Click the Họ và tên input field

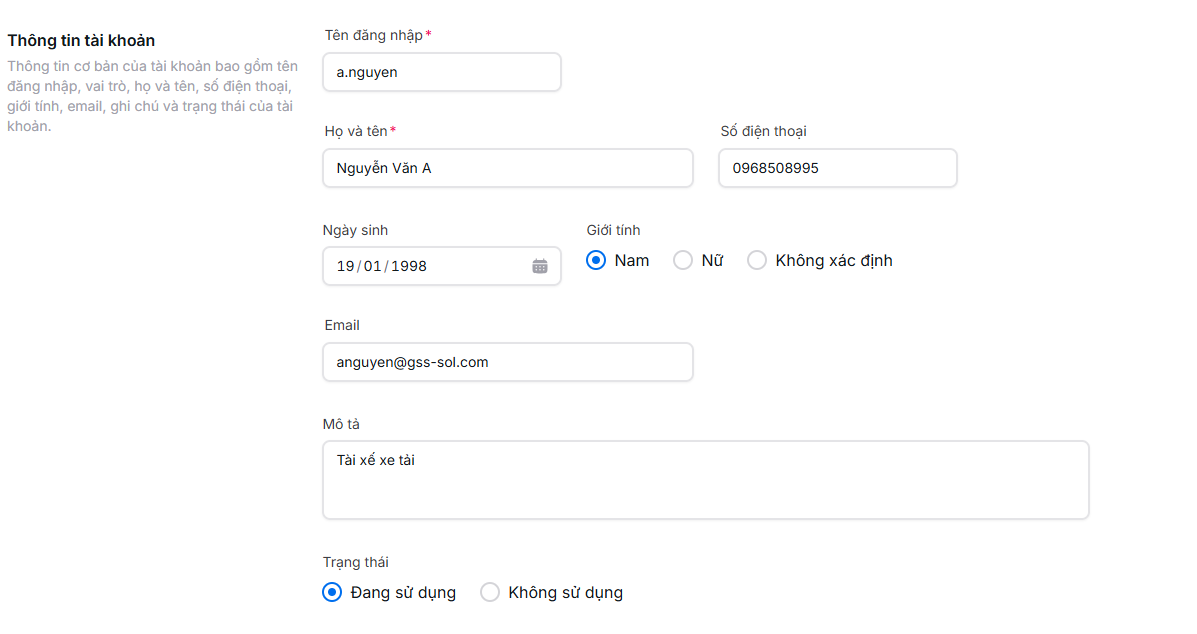pos(507,168)
